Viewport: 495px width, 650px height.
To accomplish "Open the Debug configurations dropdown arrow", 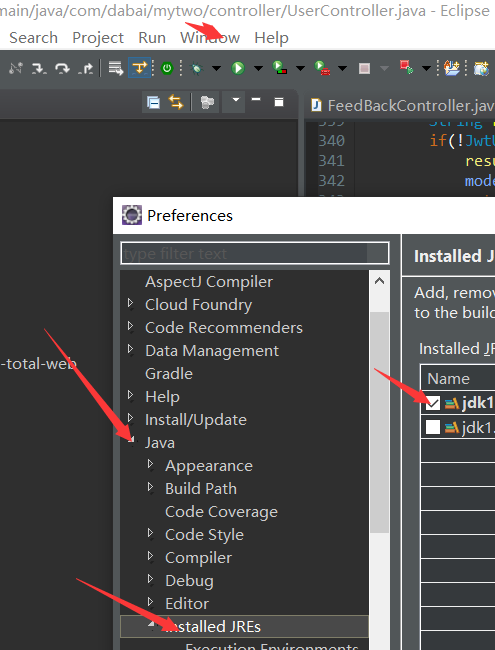I will [216, 68].
